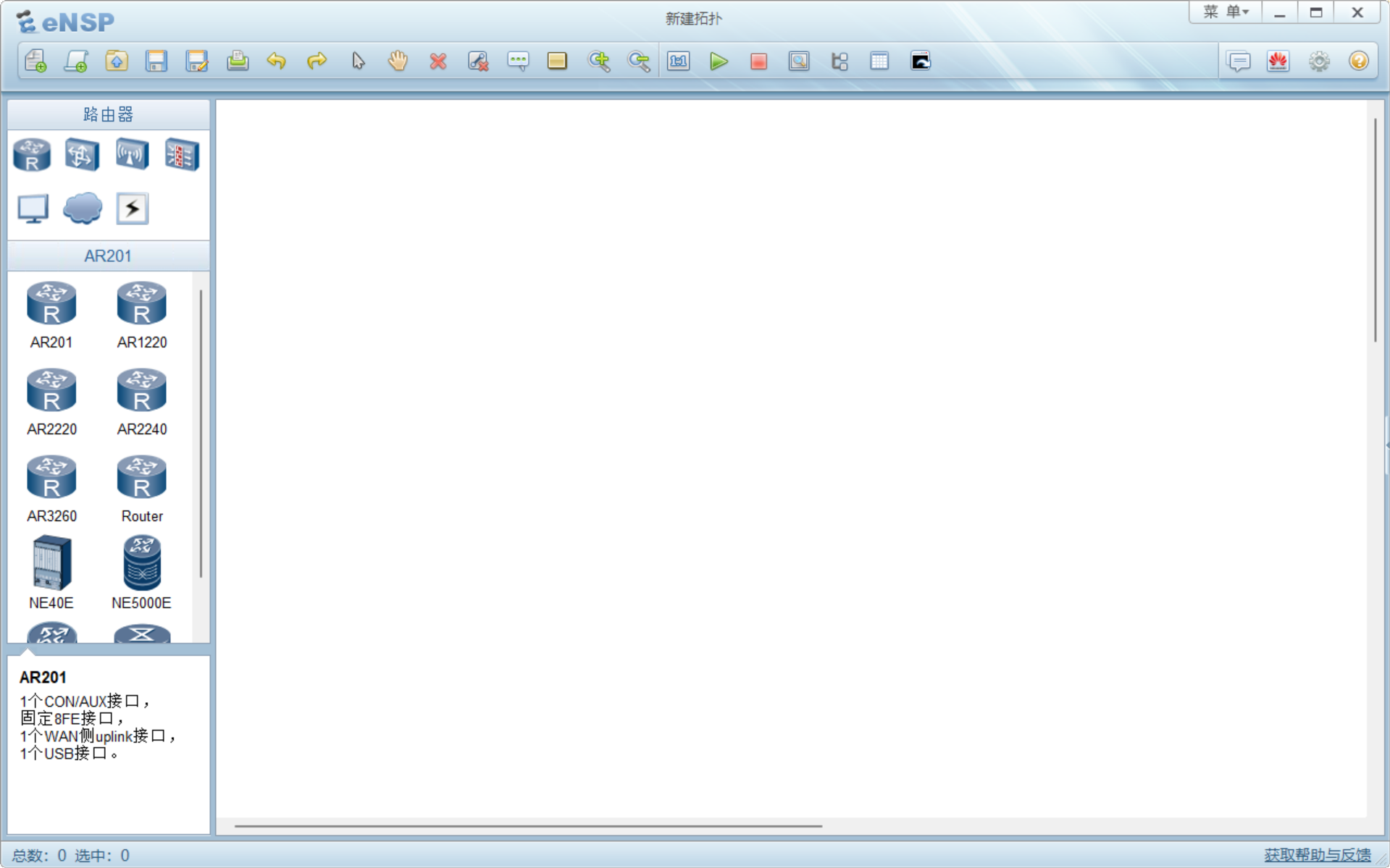This screenshot has height=868, width=1390.
Task: Click the Save As icon
Action: [x=197, y=62]
